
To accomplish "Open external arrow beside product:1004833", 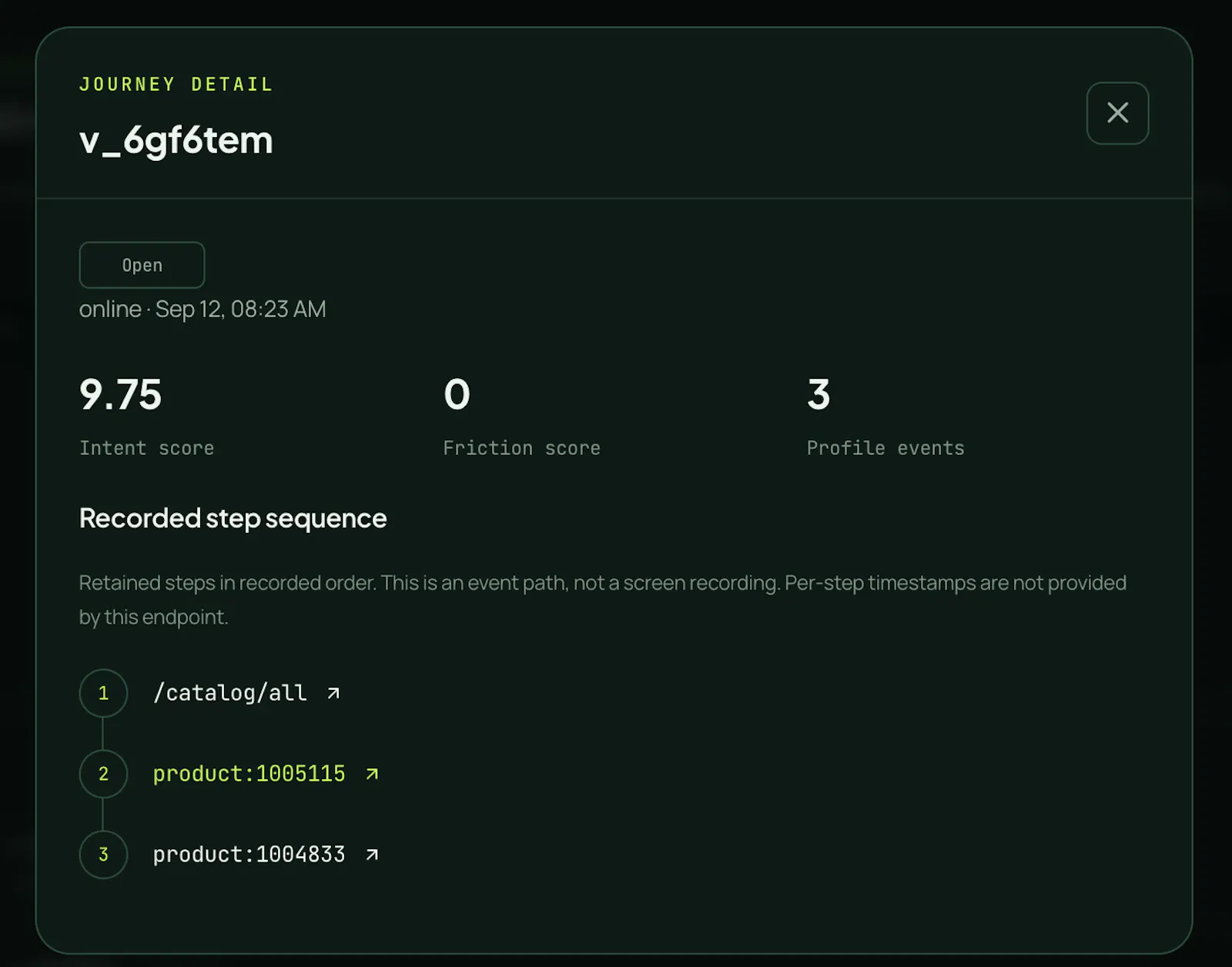I will [x=372, y=855].
